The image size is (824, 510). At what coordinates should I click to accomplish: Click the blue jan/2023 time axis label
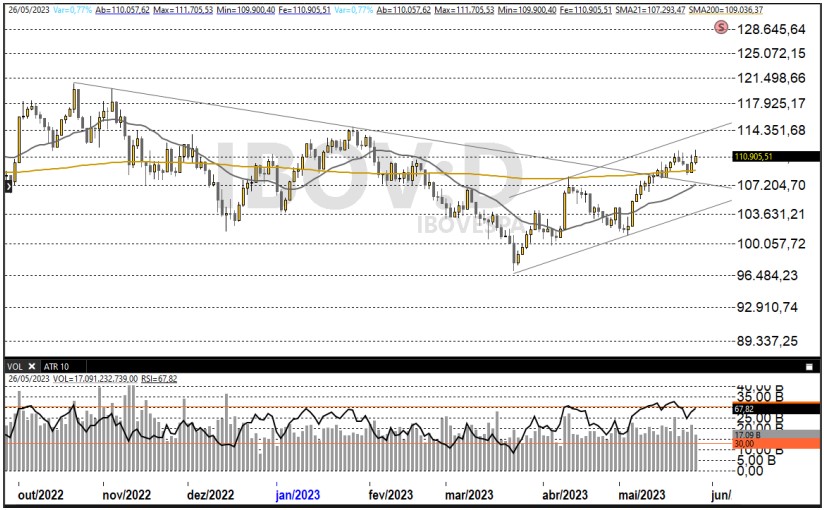pos(297,495)
